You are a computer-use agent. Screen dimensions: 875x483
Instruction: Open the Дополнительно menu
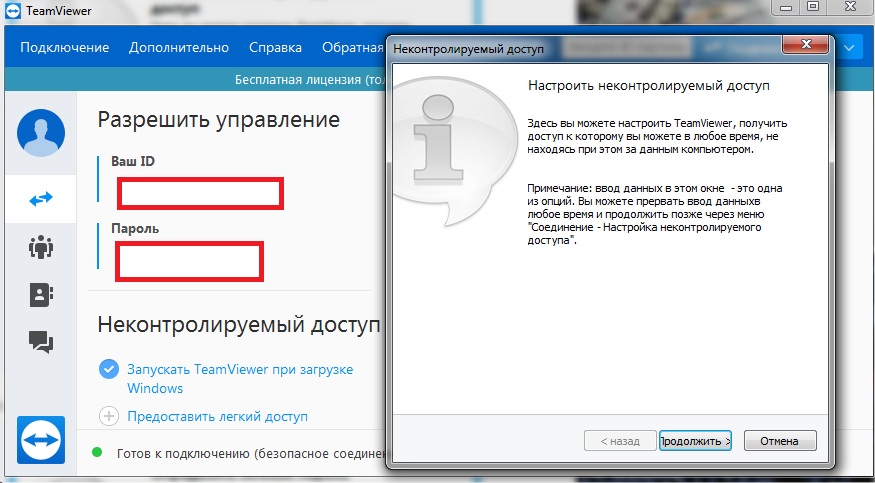point(179,47)
